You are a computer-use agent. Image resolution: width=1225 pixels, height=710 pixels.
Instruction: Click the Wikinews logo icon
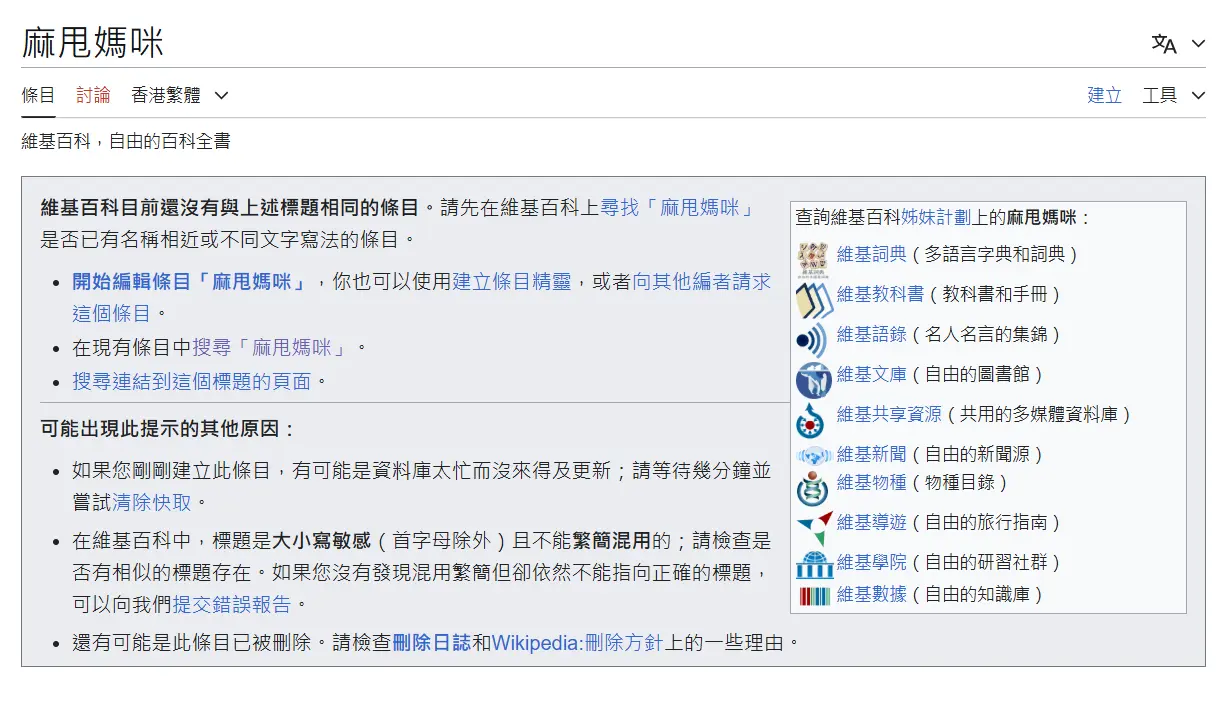[813, 455]
